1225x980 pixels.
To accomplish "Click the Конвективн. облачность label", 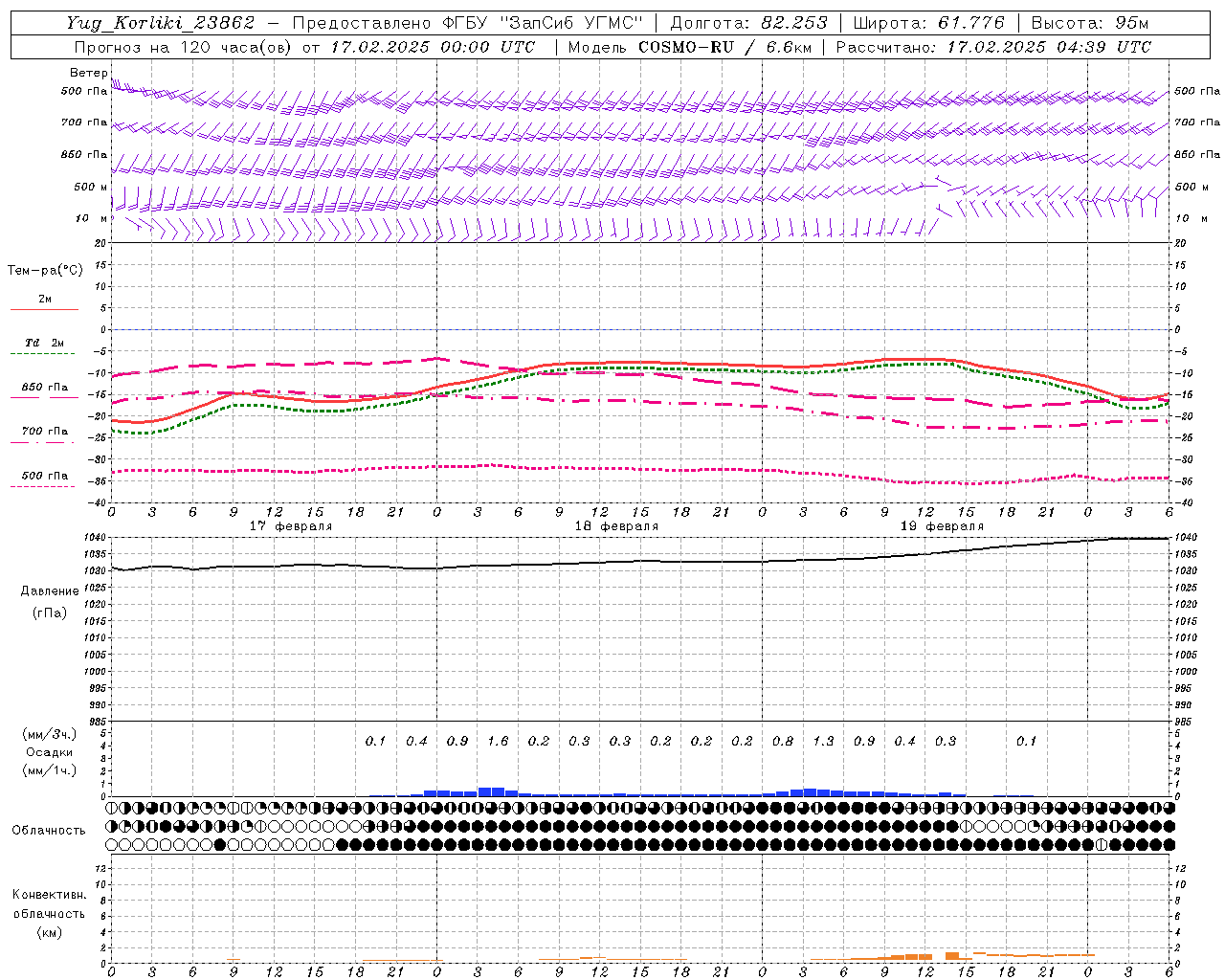I will point(49,904).
